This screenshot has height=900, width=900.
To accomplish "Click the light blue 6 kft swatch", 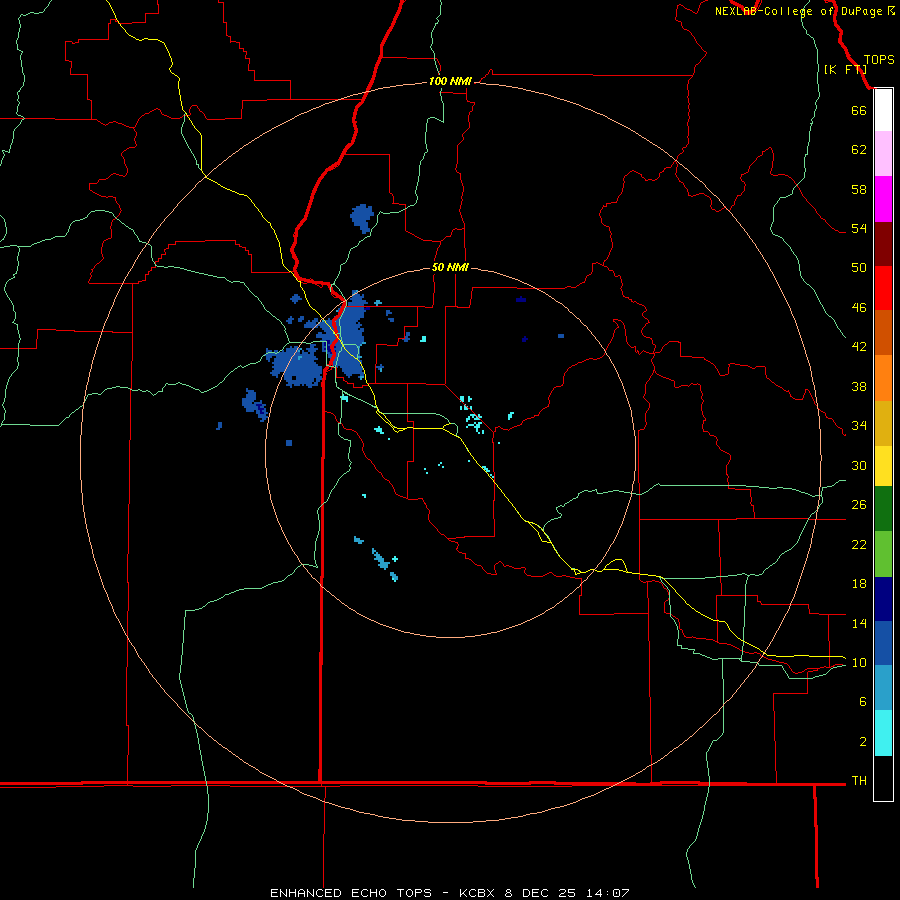I will [883, 688].
